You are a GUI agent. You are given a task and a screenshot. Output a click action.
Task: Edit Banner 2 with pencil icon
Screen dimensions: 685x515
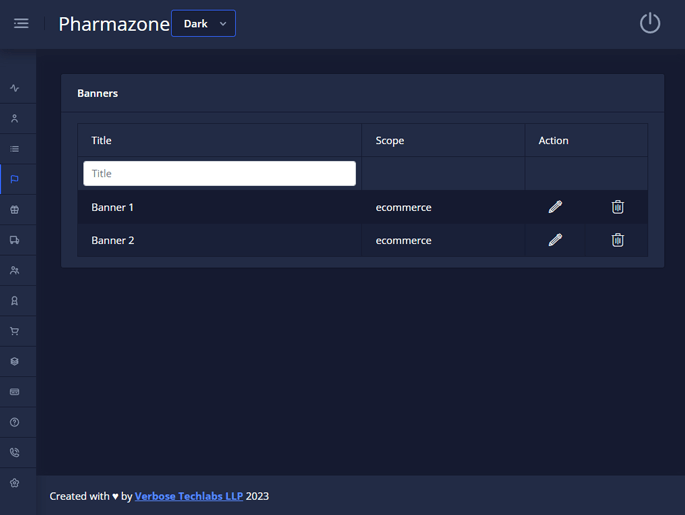[x=555, y=240]
